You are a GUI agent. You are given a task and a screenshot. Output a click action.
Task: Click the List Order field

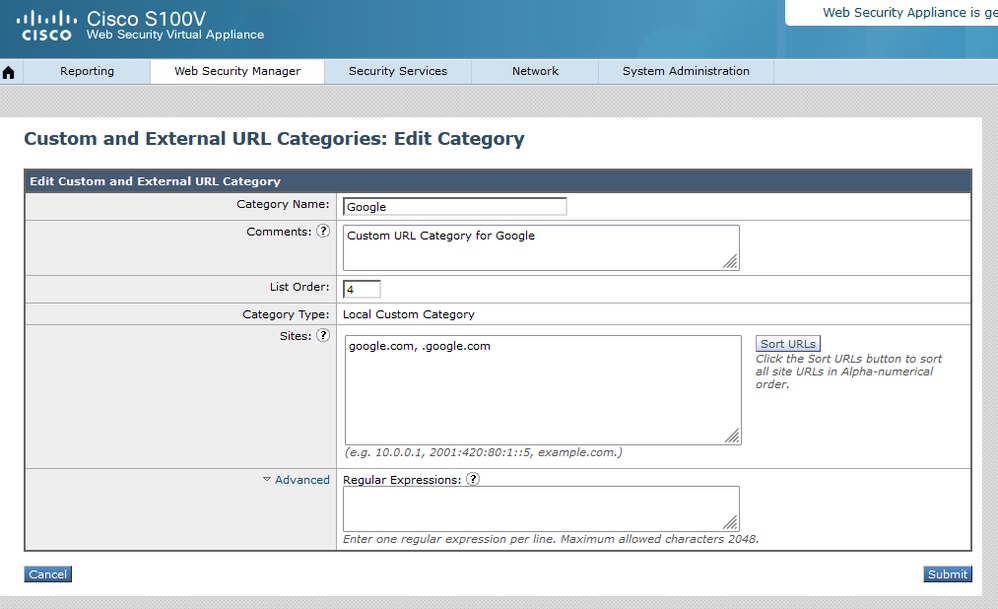point(362,289)
